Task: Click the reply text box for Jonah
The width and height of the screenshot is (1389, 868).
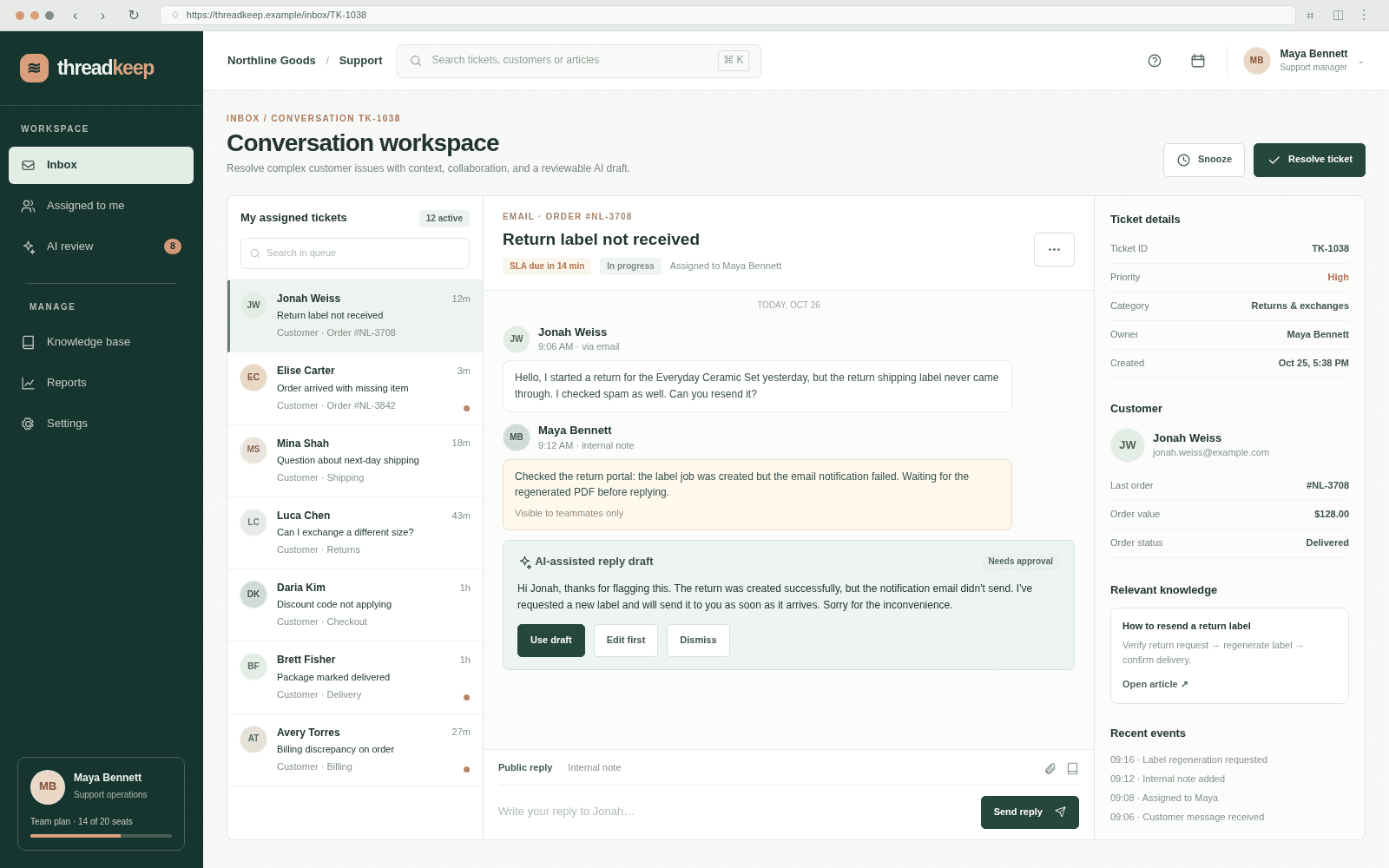Action: click(x=734, y=812)
